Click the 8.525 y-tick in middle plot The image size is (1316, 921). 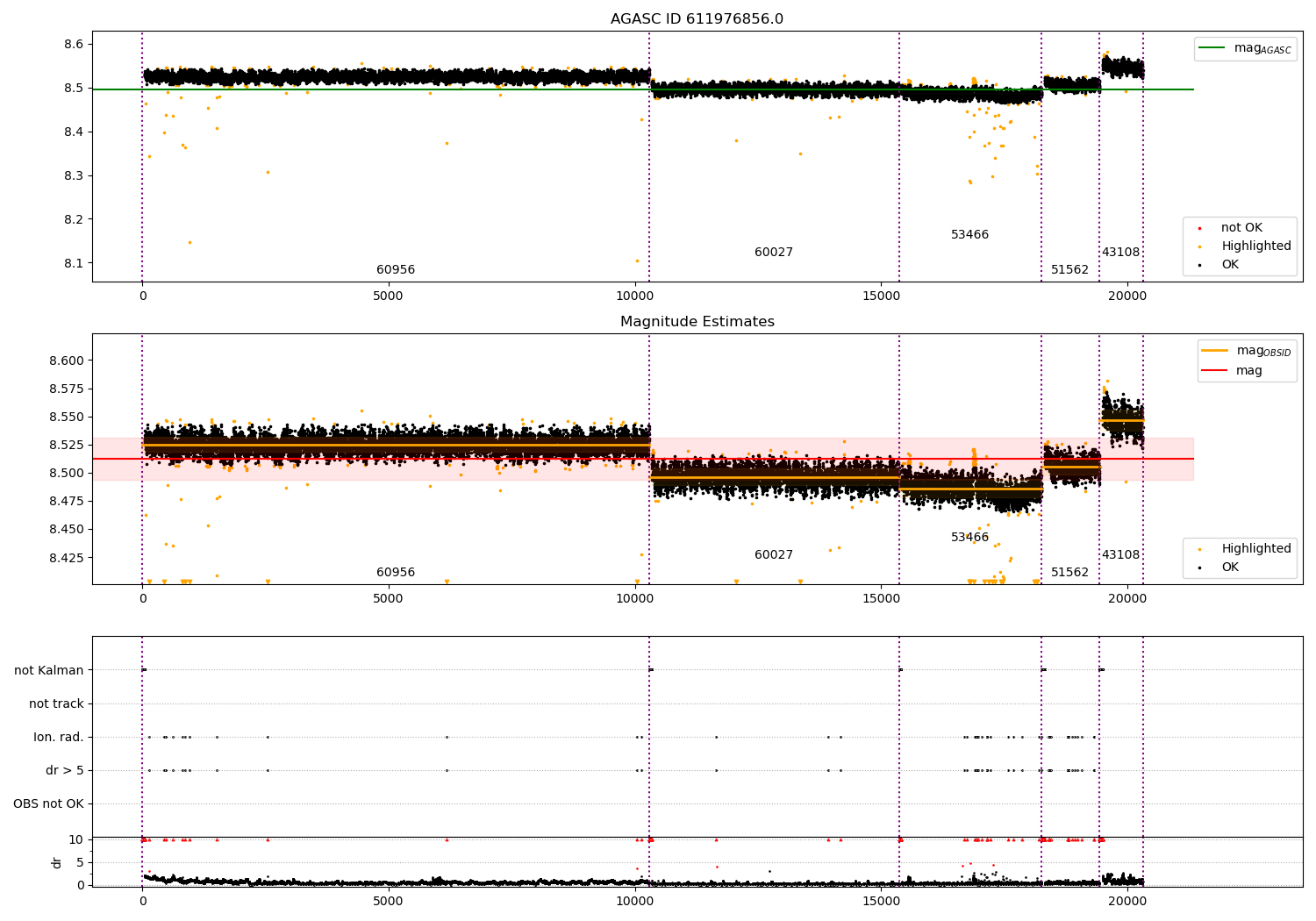click(68, 445)
